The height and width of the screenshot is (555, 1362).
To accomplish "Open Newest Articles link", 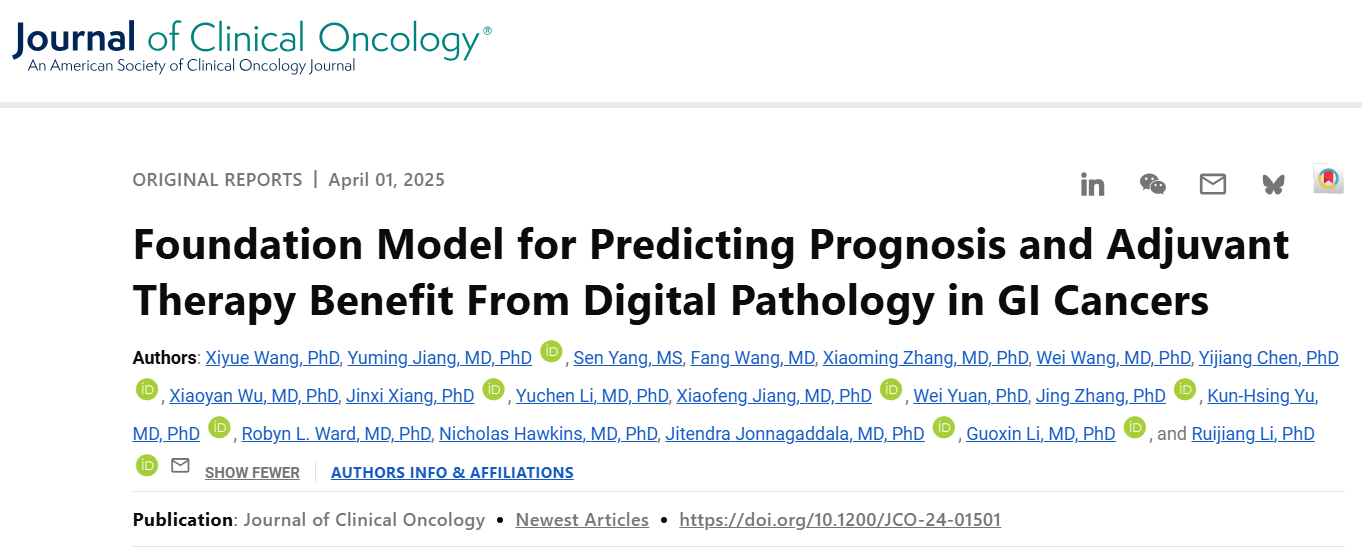I will pos(582,520).
